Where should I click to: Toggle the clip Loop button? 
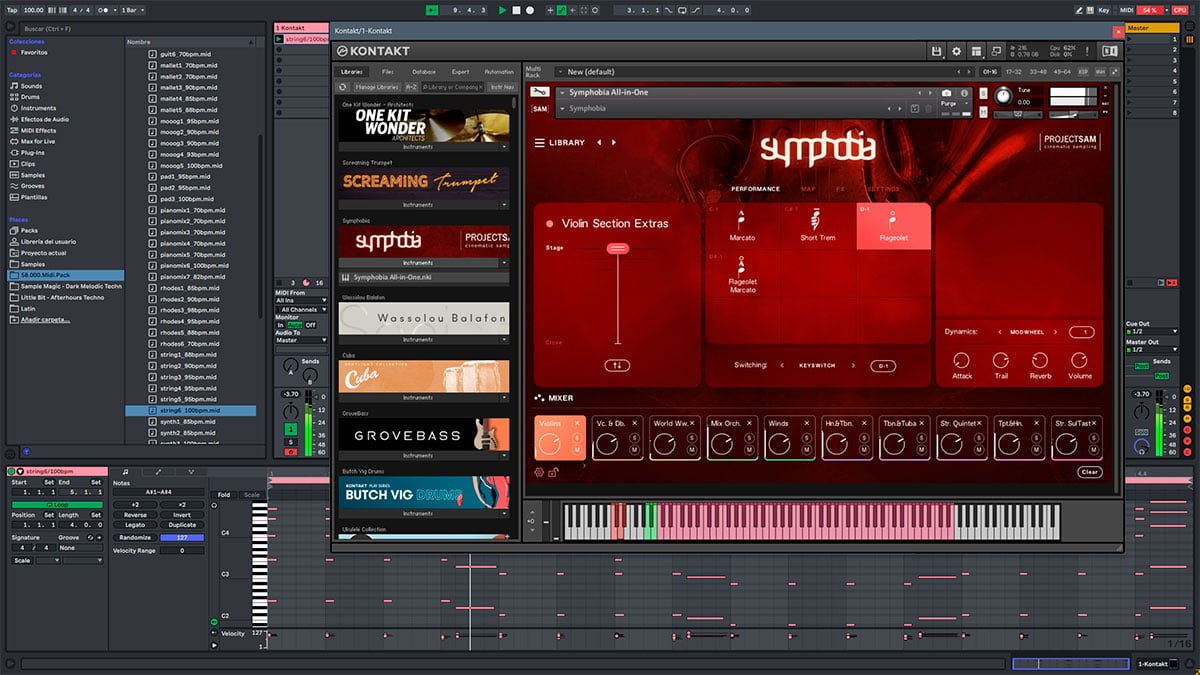[57, 505]
